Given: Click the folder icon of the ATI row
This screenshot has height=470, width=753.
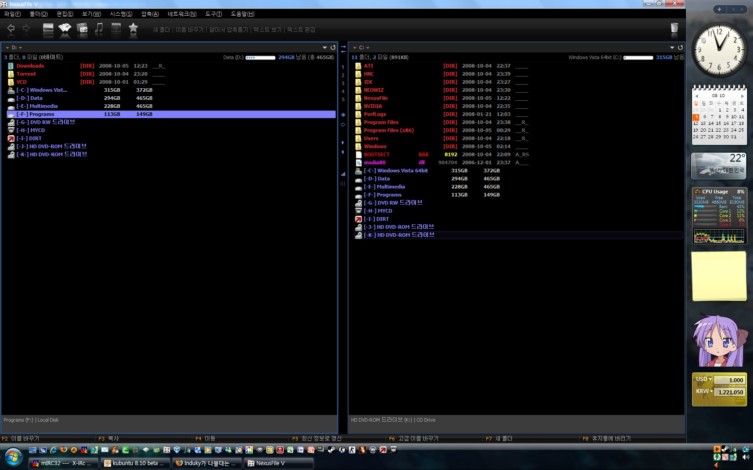Looking at the screenshot, I should point(358,66).
